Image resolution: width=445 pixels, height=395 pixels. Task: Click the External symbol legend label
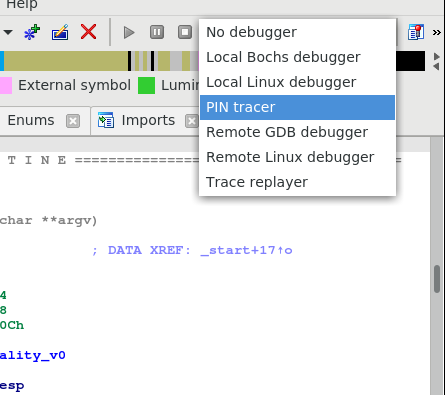click(74, 85)
